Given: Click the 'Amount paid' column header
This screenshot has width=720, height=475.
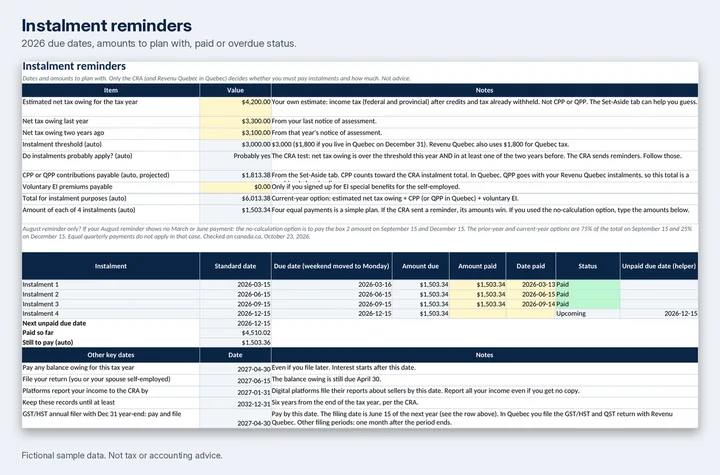Looking at the screenshot, I should point(478,266).
